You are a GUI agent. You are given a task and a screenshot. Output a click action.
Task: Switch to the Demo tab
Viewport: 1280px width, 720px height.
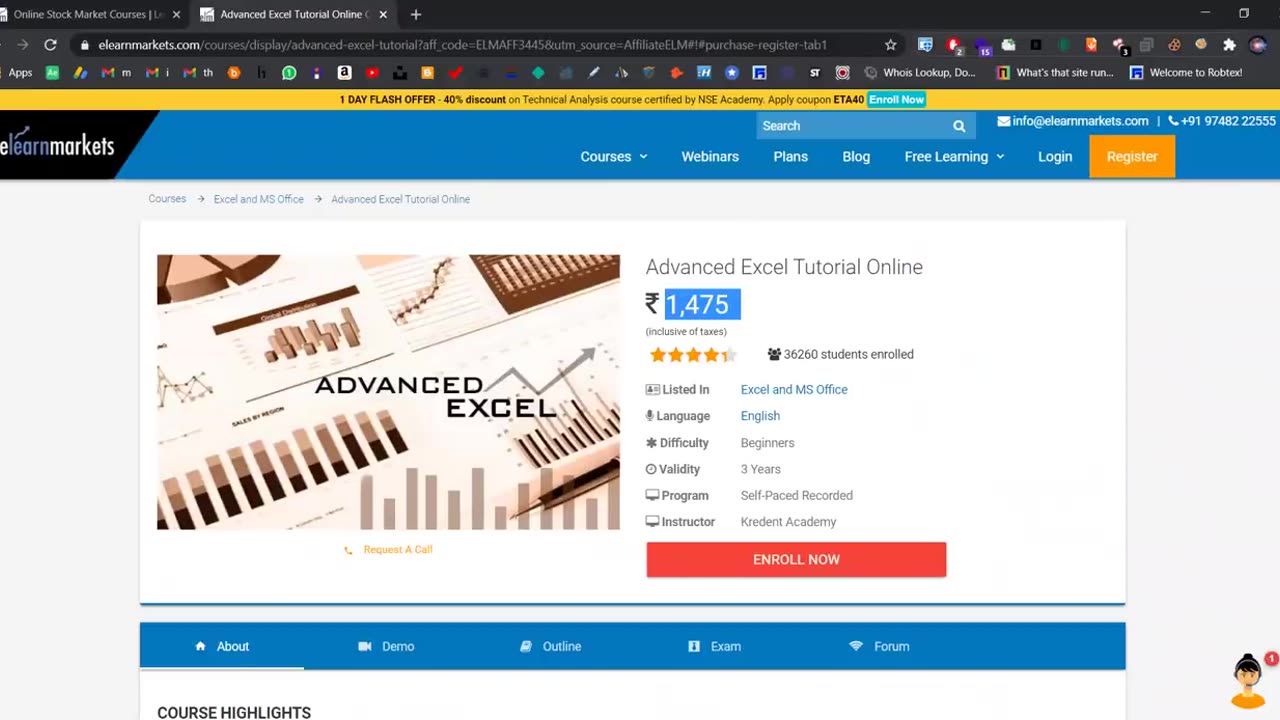pos(386,646)
